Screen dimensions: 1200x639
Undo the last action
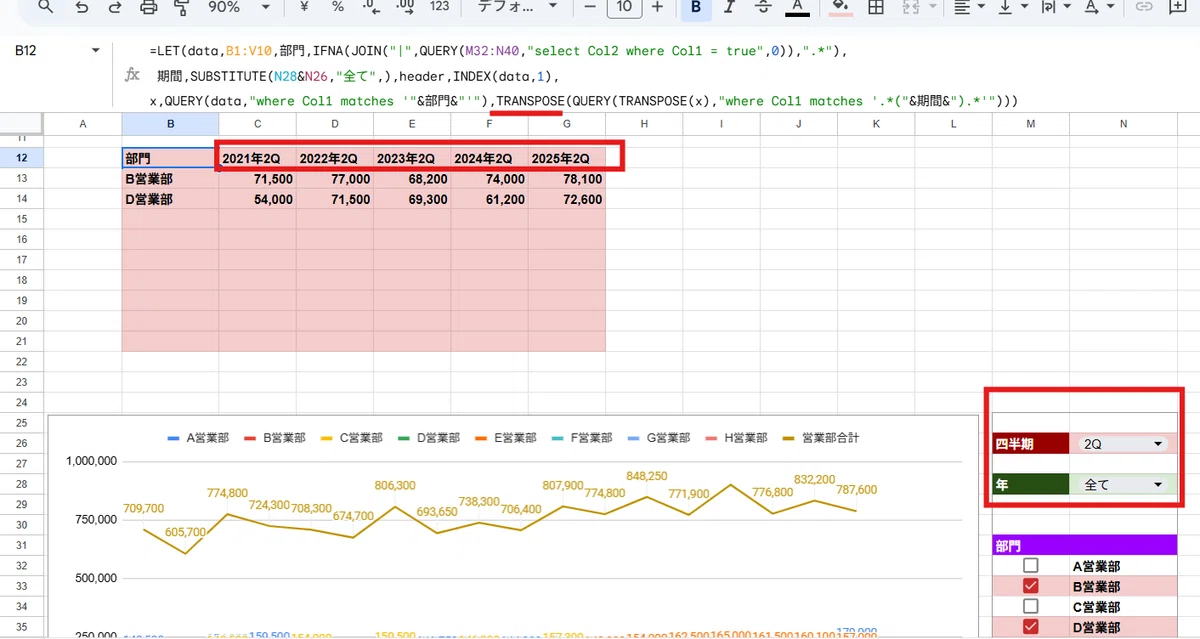[x=82, y=7]
